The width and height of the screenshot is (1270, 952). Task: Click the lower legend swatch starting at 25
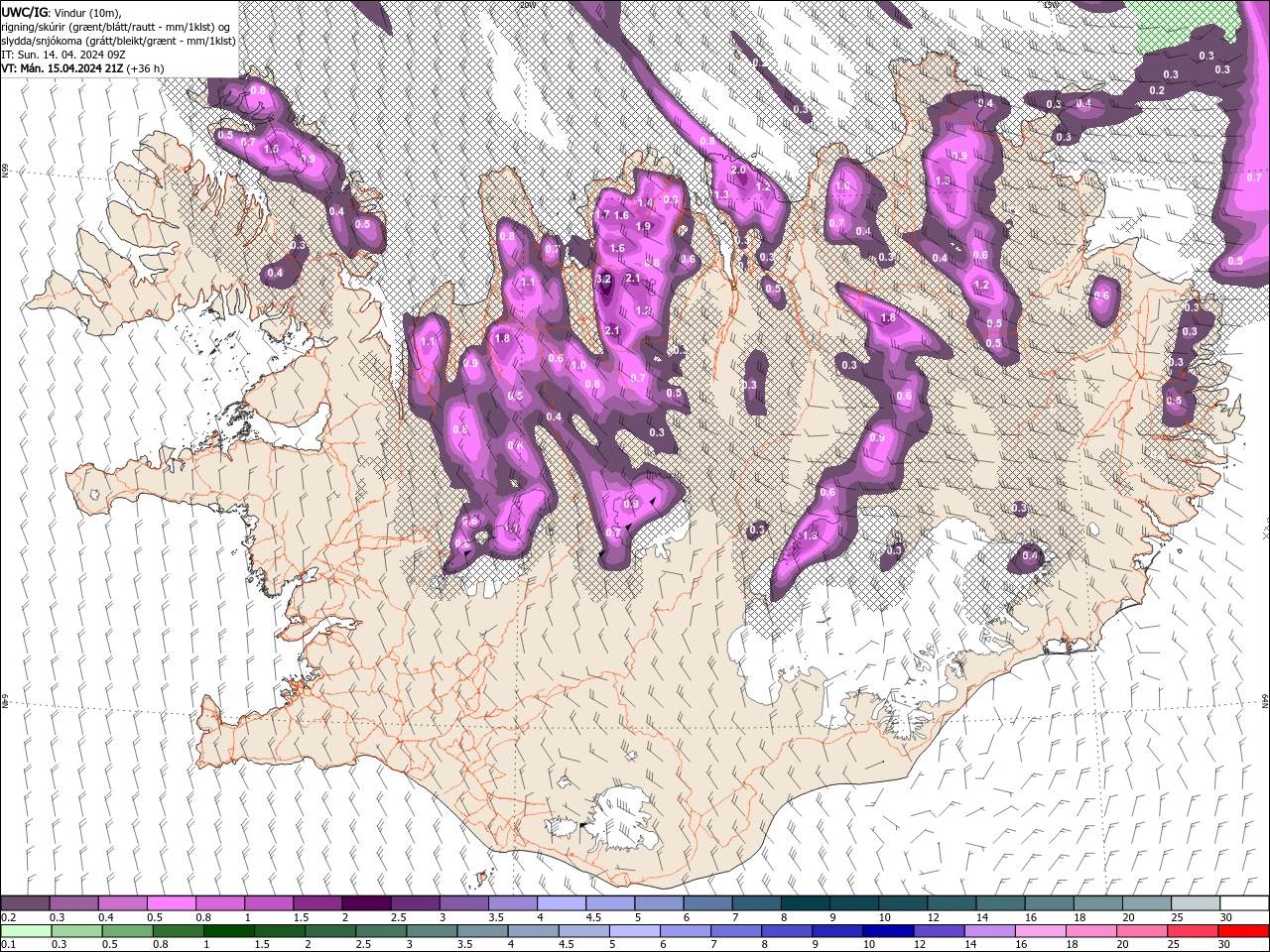click(x=1193, y=931)
